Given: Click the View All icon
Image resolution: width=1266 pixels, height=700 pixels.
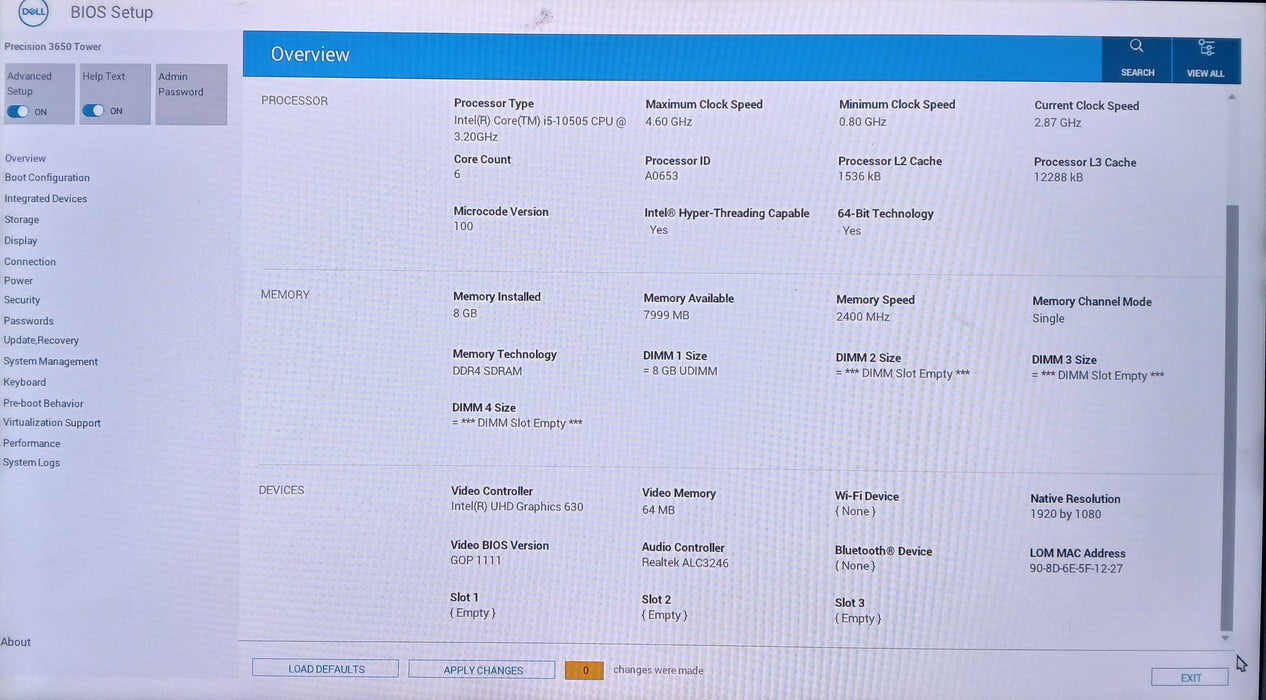Looking at the screenshot, I should [x=1206, y=48].
